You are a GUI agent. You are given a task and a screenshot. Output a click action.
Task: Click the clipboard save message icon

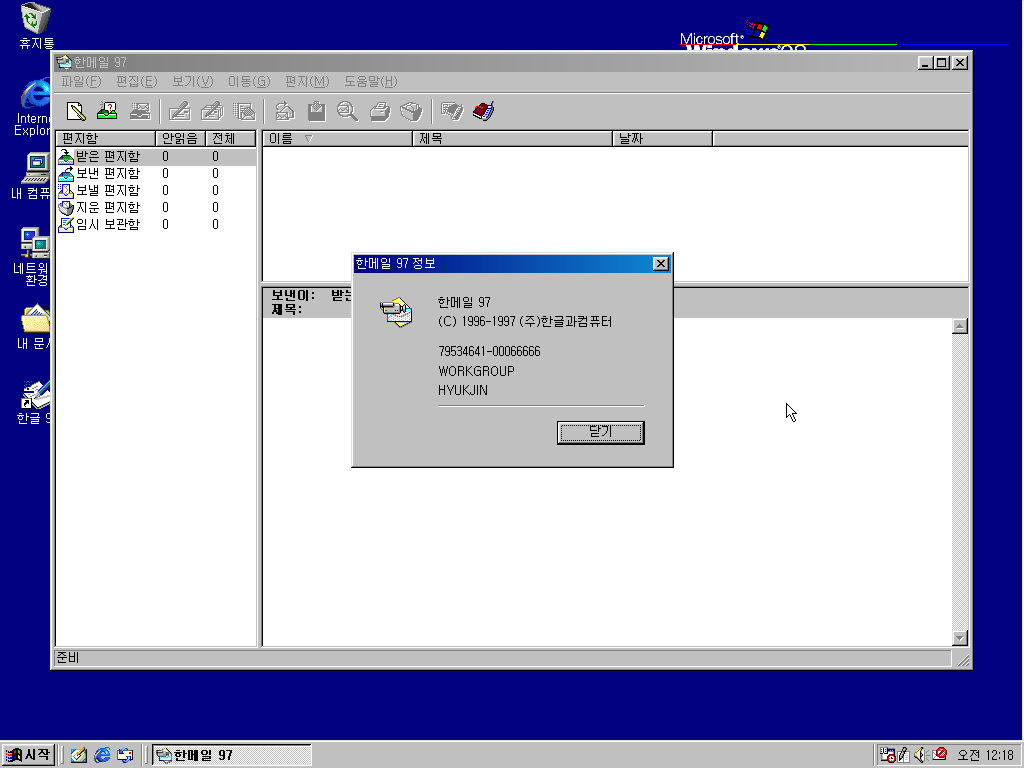(x=317, y=112)
